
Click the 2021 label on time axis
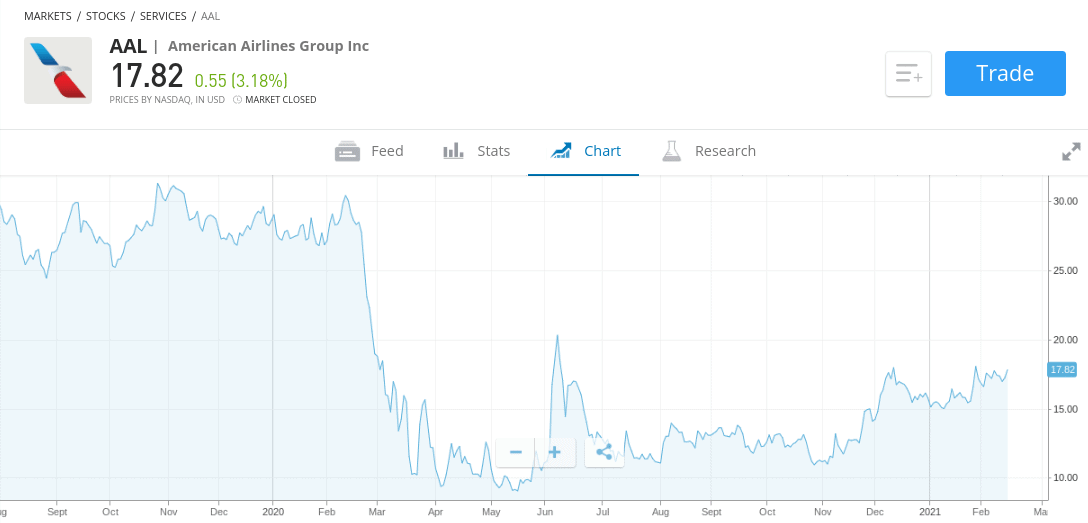tap(930, 511)
